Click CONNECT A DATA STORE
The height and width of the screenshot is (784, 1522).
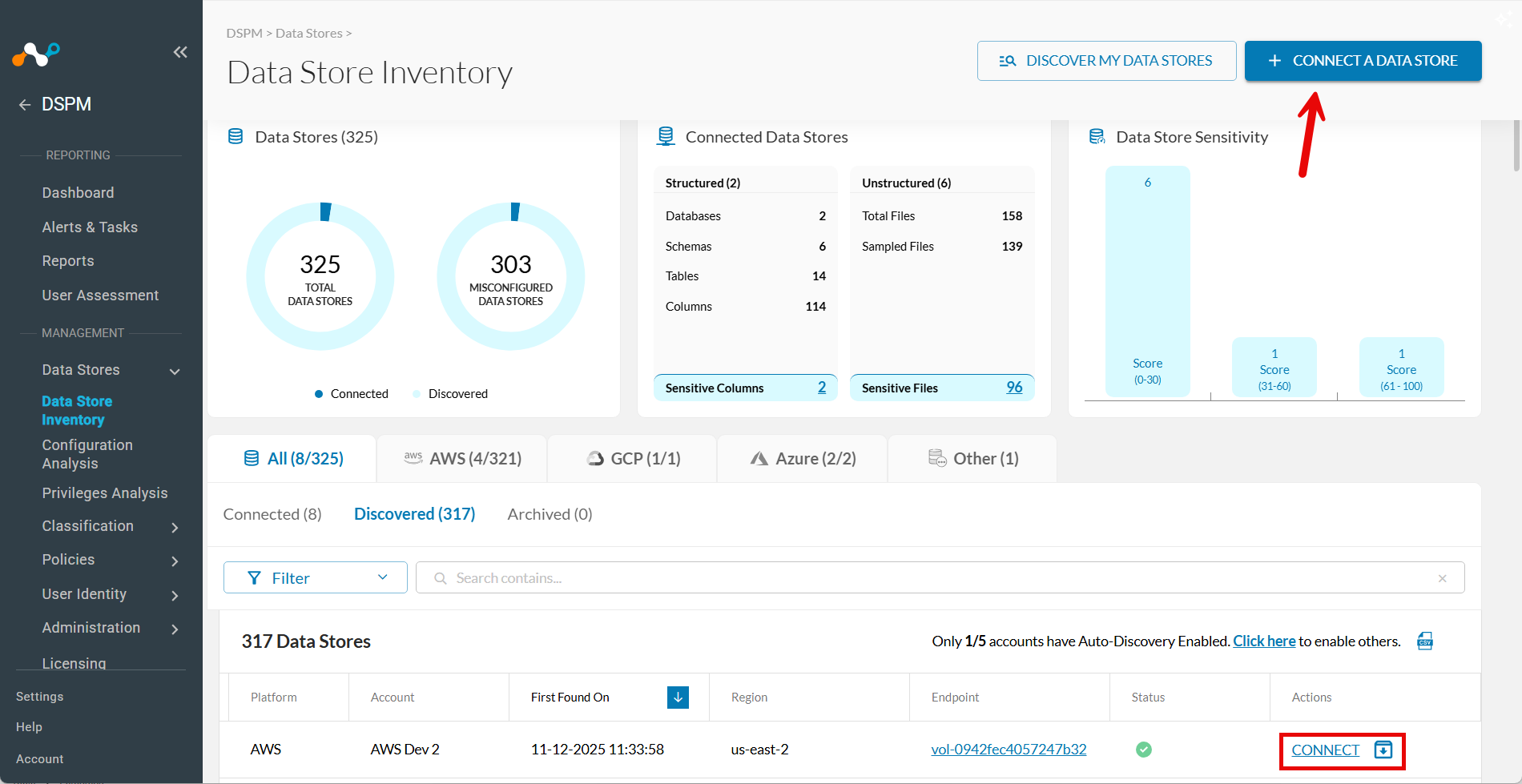(x=1363, y=60)
